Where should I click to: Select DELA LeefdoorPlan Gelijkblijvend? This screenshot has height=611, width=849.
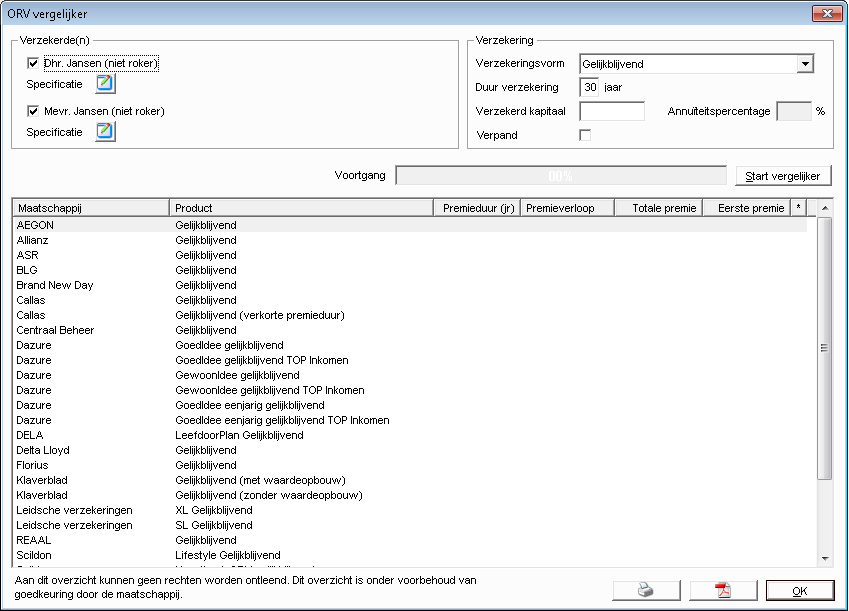pos(410,435)
